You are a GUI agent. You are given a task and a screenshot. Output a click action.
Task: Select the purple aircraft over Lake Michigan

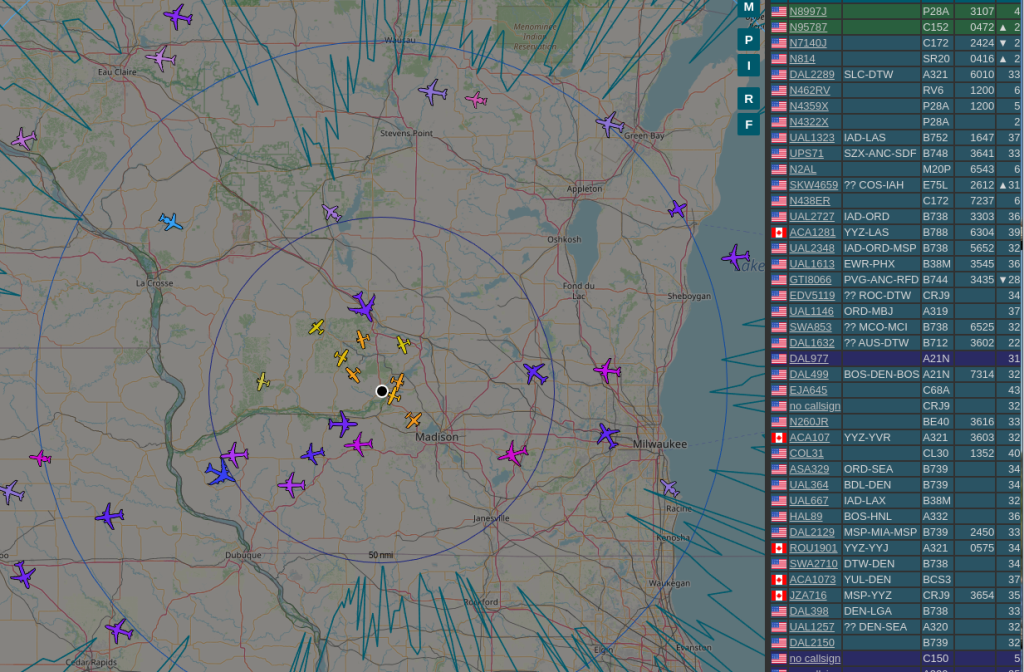736,257
